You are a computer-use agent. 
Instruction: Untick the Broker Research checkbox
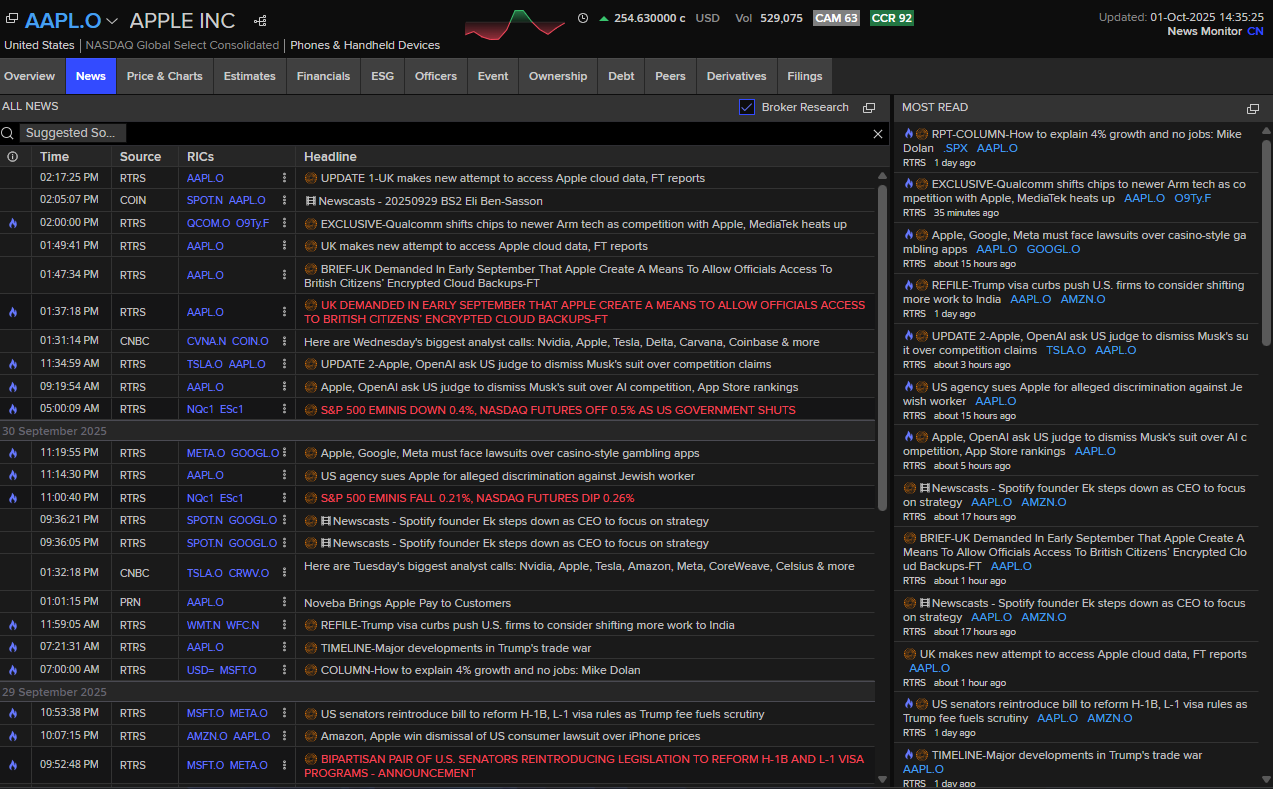(747, 107)
